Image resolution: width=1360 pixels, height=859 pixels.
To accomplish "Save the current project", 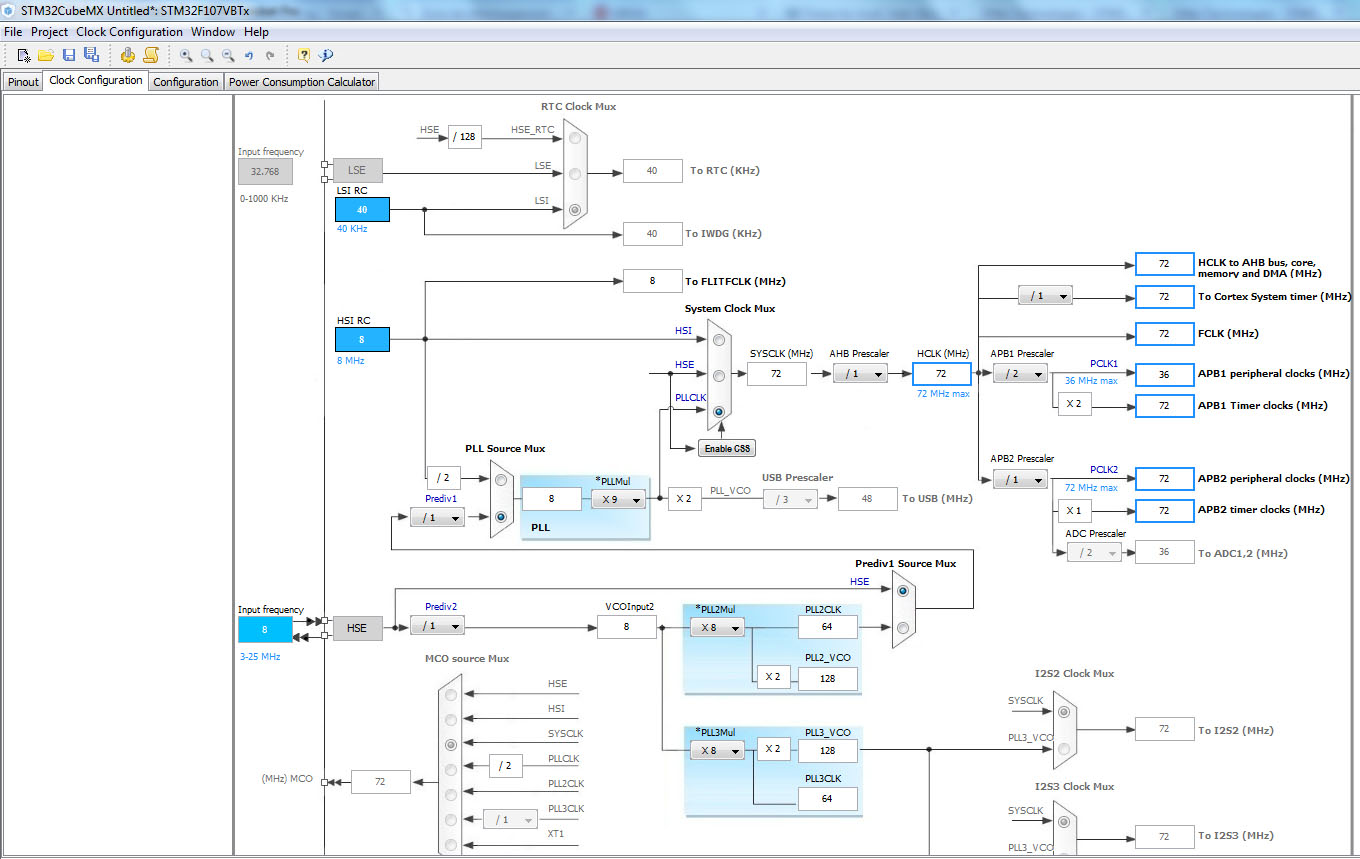I will point(68,55).
